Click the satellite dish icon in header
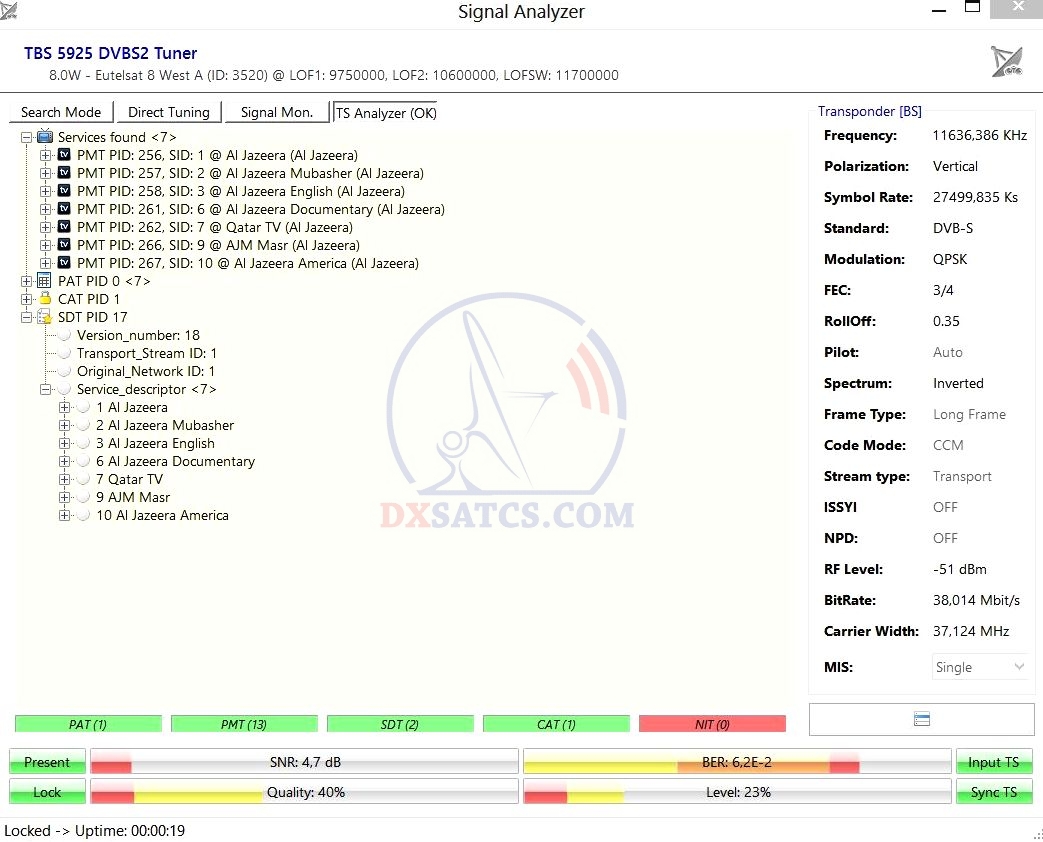Image resolution: width=1043 pixels, height=842 pixels. 1006,61
